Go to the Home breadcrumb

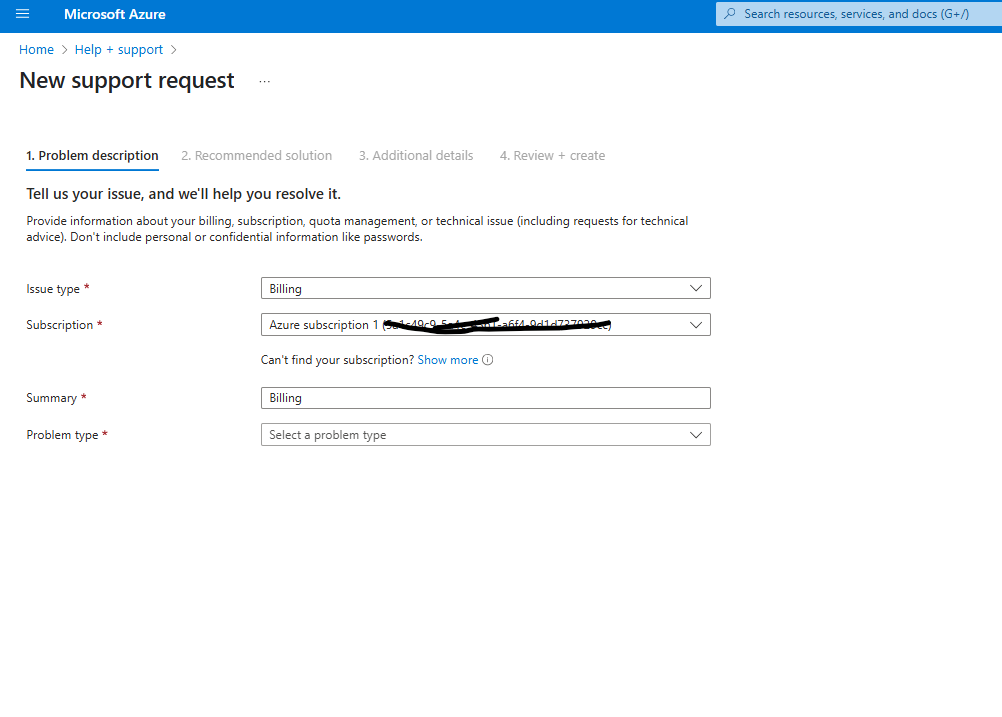36,50
